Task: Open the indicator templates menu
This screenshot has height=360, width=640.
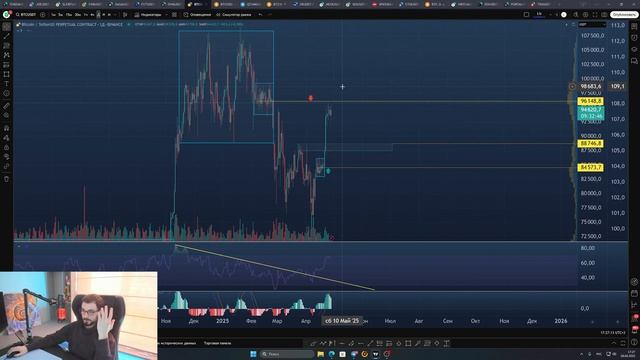Action: click(174, 15)
